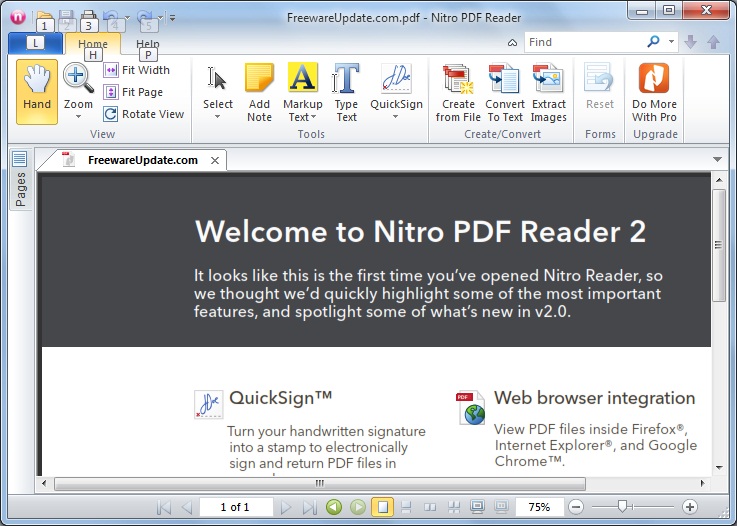Click the zoom in plus button
Viewport: 737px width, 526px height.
tap(689, 507)
